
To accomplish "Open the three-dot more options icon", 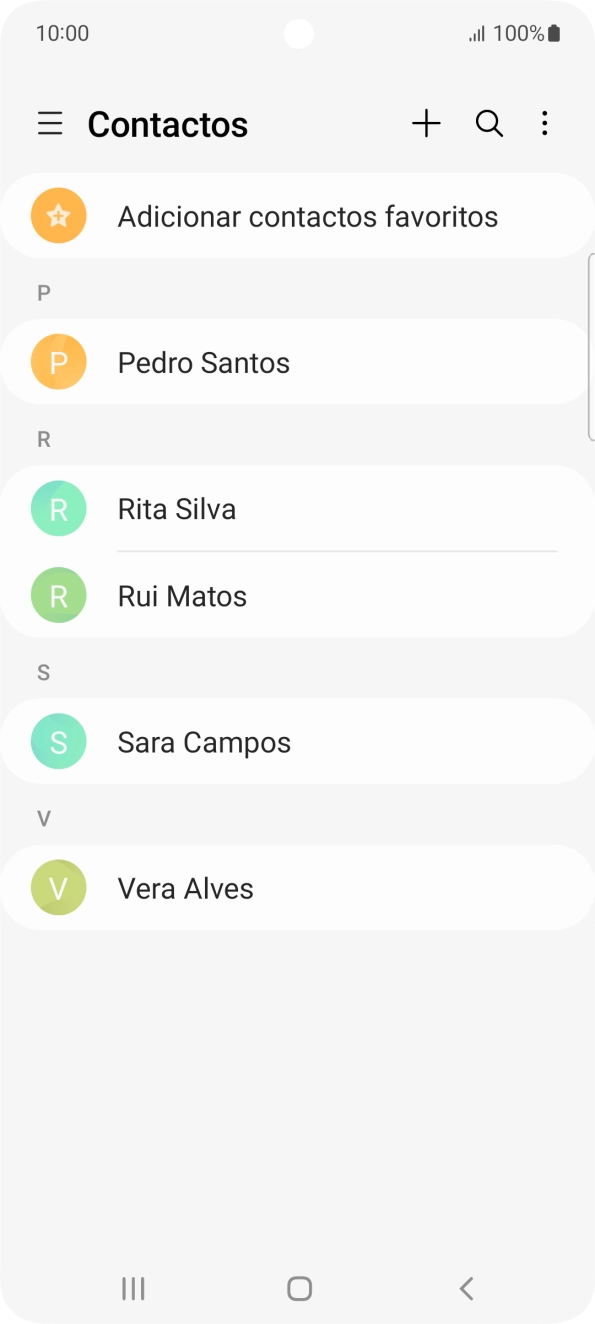I will point(545,123).
